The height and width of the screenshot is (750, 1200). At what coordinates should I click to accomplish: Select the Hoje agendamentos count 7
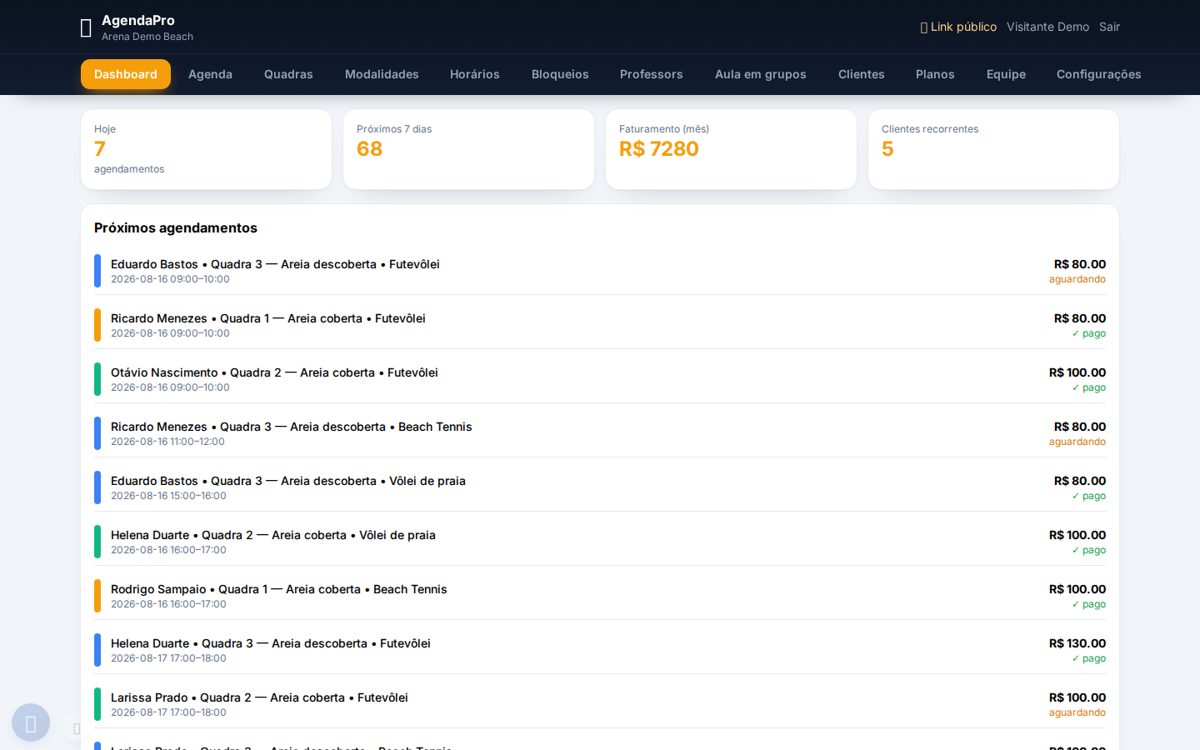100,149
